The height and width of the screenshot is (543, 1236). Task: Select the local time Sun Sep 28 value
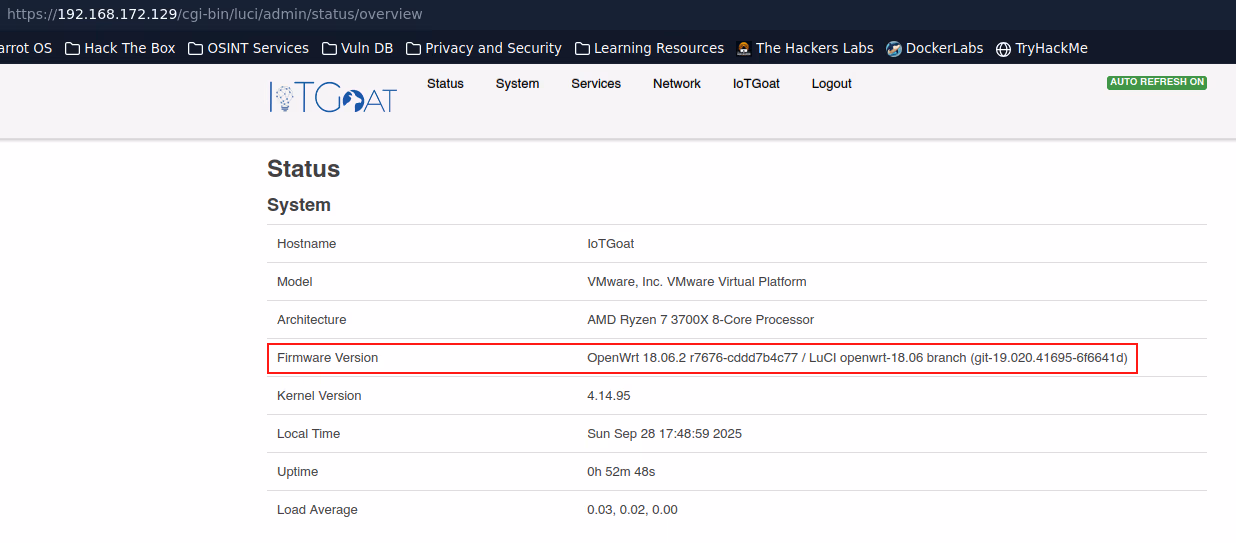664,434
